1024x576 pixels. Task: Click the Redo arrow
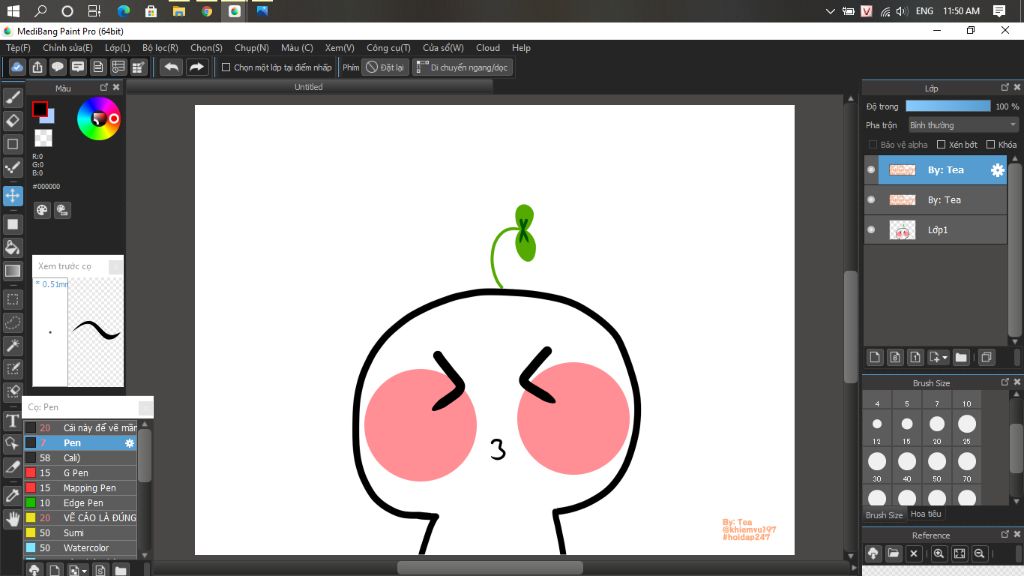(x=196, y=67)
